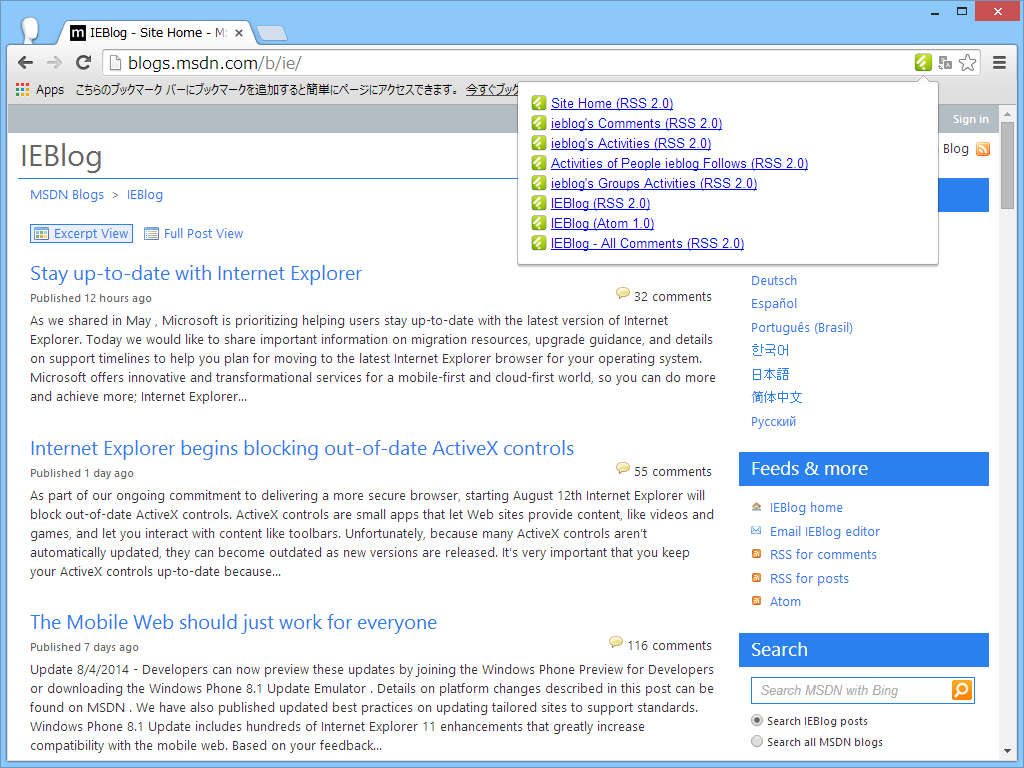The image size is (1024, 768).
Task: Open ieblog's Comments (RSS 2.0) feed
Action: coord(636,123)
